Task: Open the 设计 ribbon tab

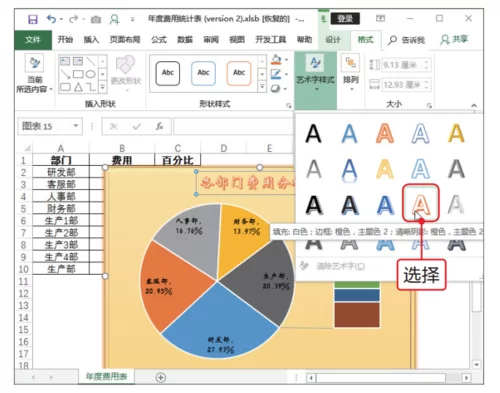Action: click(333, 40)
